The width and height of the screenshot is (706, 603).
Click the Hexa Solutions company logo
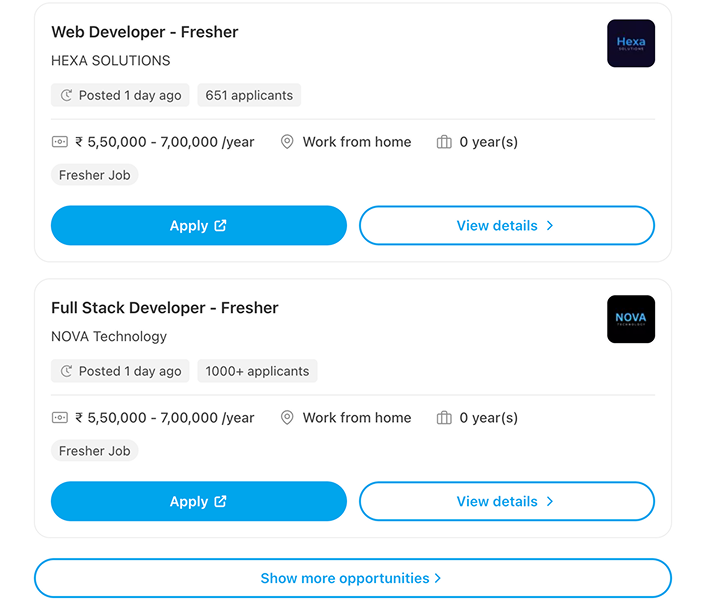631,44
